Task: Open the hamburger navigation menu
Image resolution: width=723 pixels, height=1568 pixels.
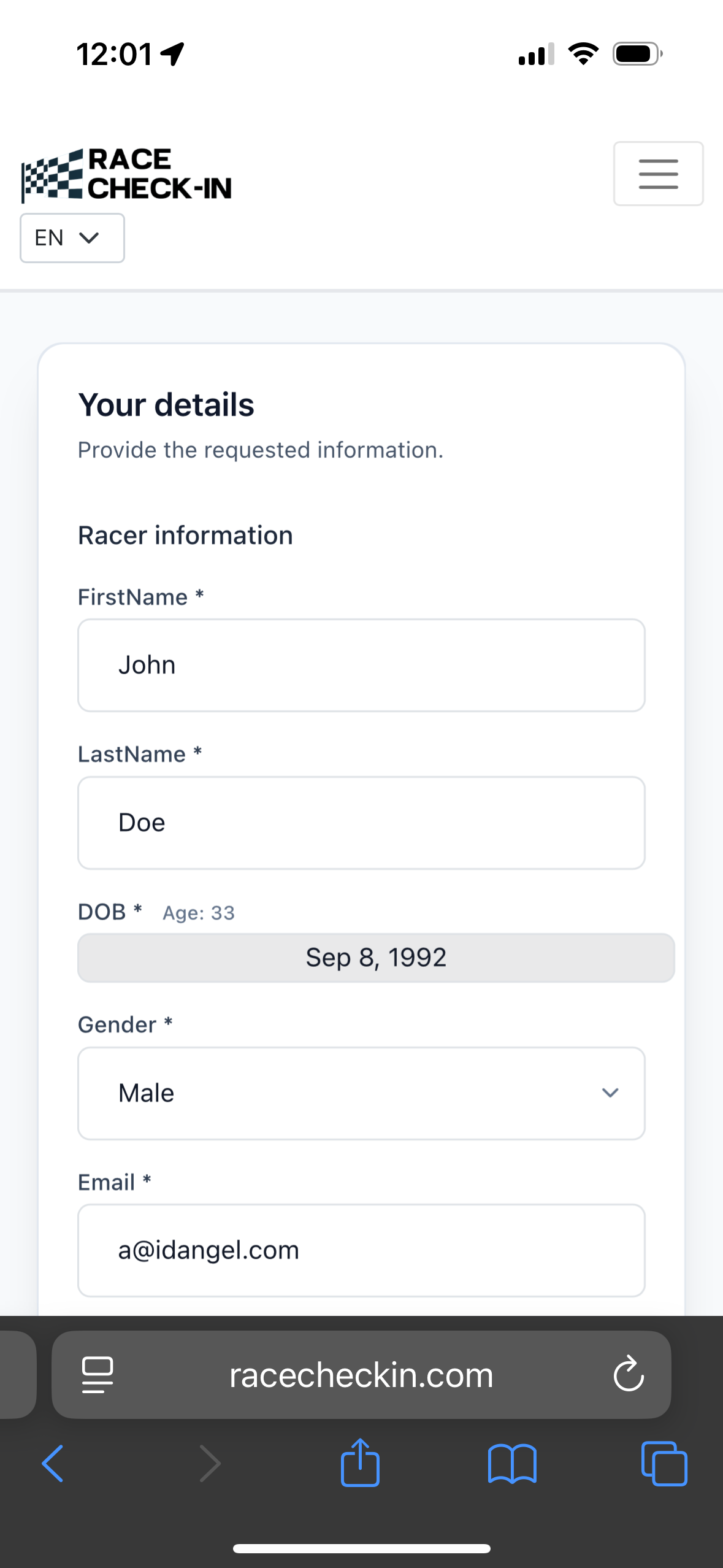Action: coord(658,174)
